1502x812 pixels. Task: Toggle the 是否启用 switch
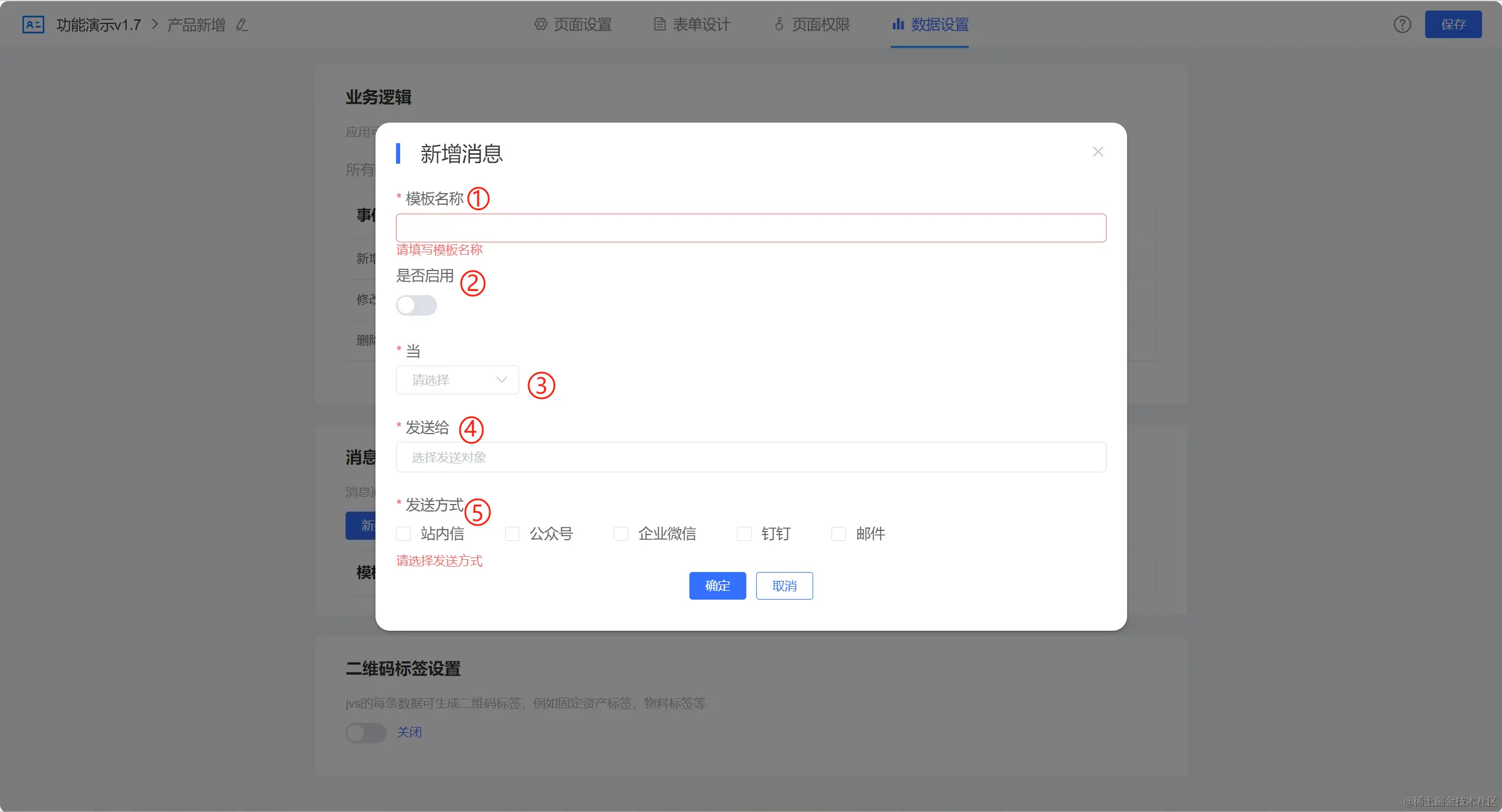[417, 305]
